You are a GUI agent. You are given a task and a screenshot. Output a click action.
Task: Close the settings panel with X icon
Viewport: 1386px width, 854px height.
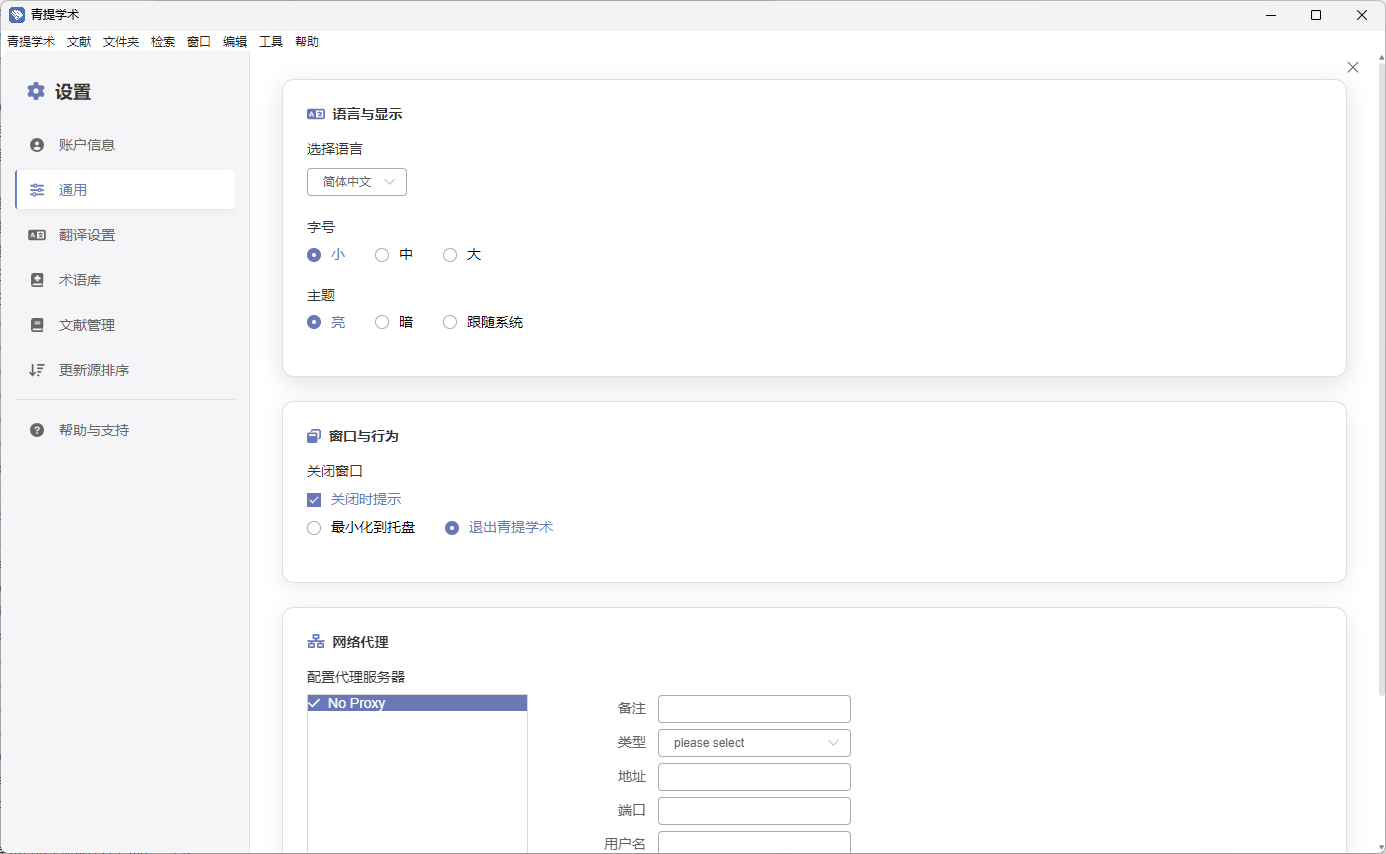click(x=1353, y=67)
